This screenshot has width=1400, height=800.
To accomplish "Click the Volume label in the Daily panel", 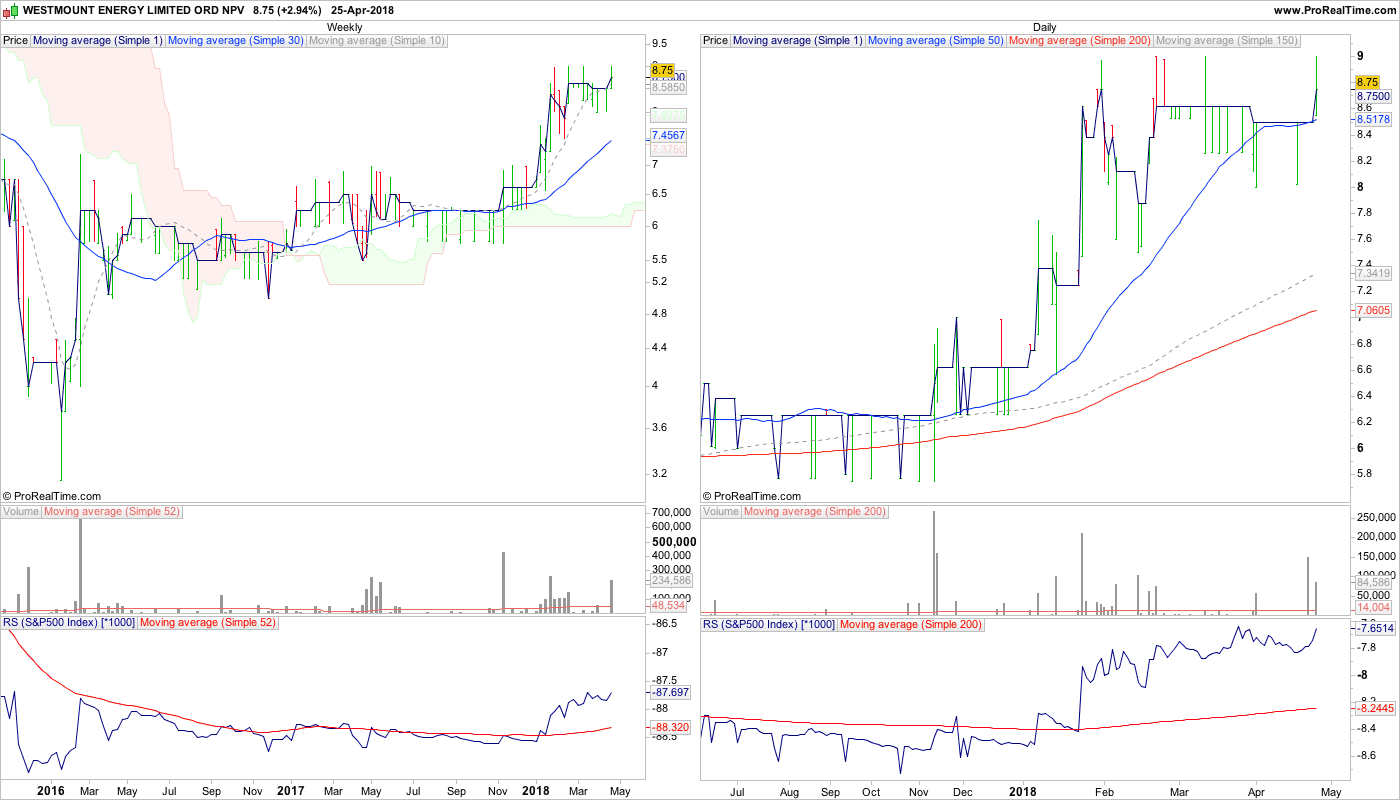I will click(x=721, y=512).
